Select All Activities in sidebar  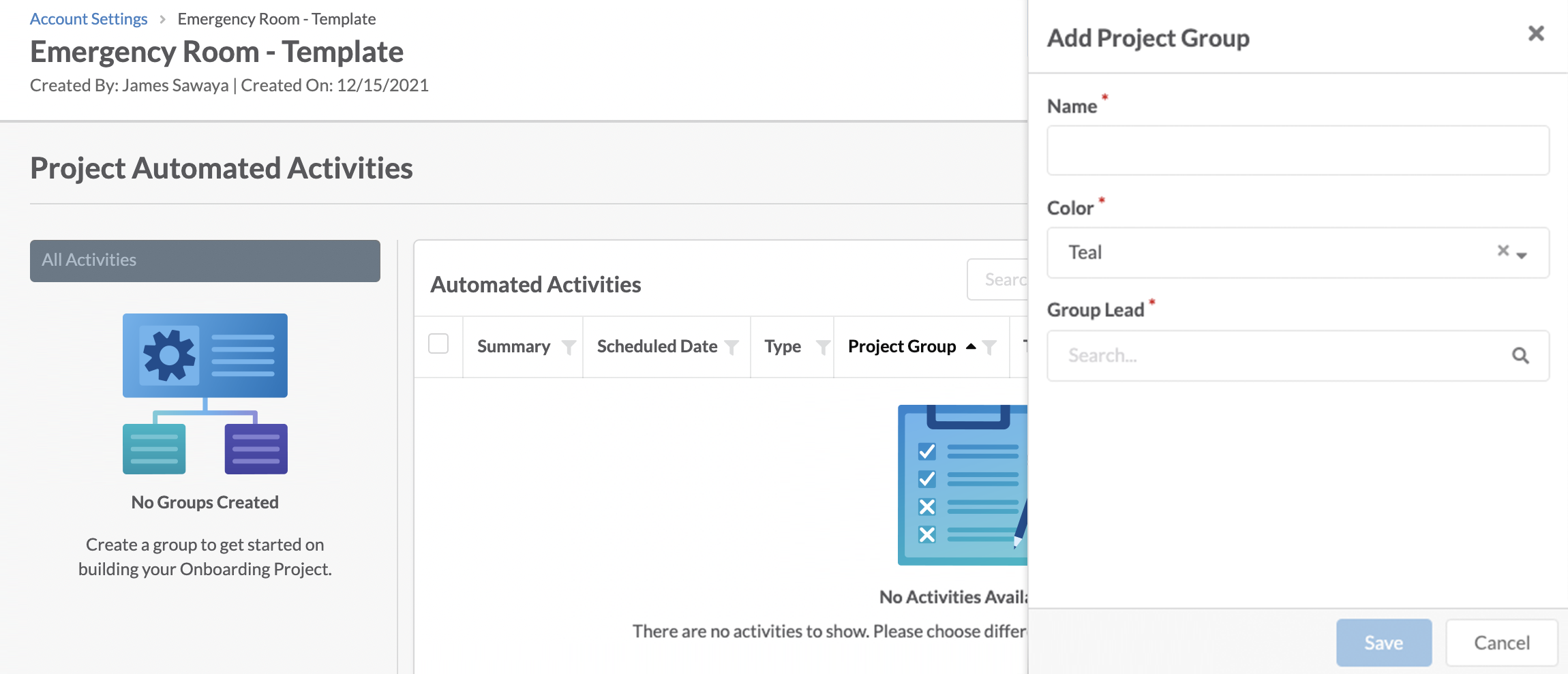[205, 260]
